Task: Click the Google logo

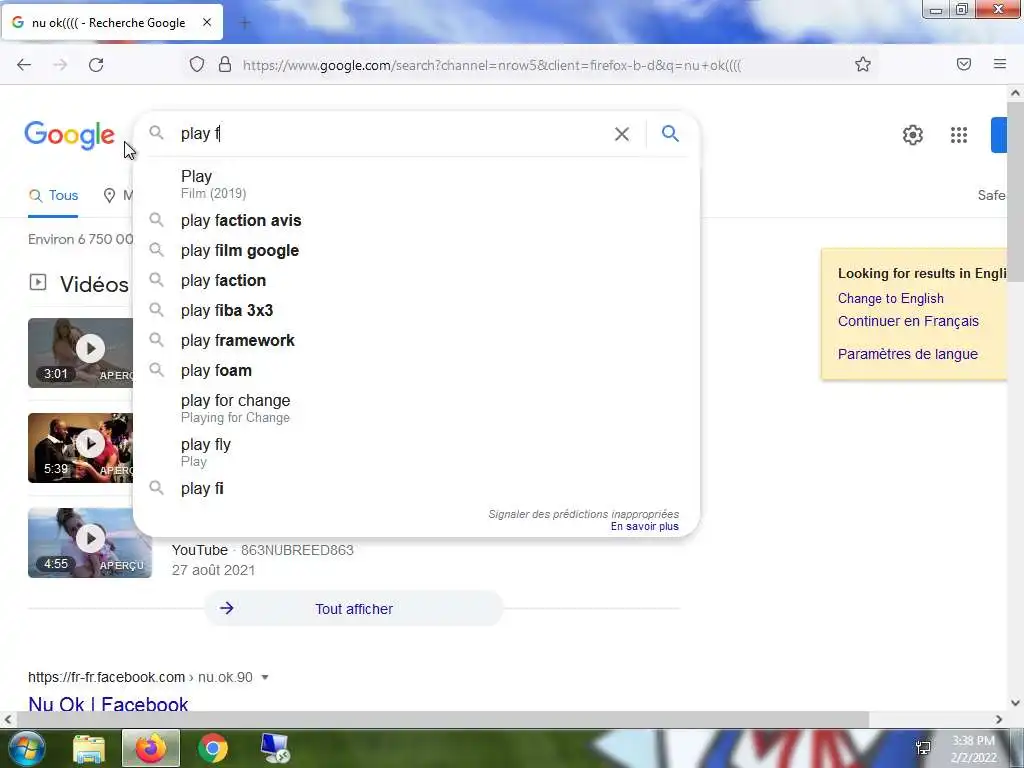Action: (69, 136)
